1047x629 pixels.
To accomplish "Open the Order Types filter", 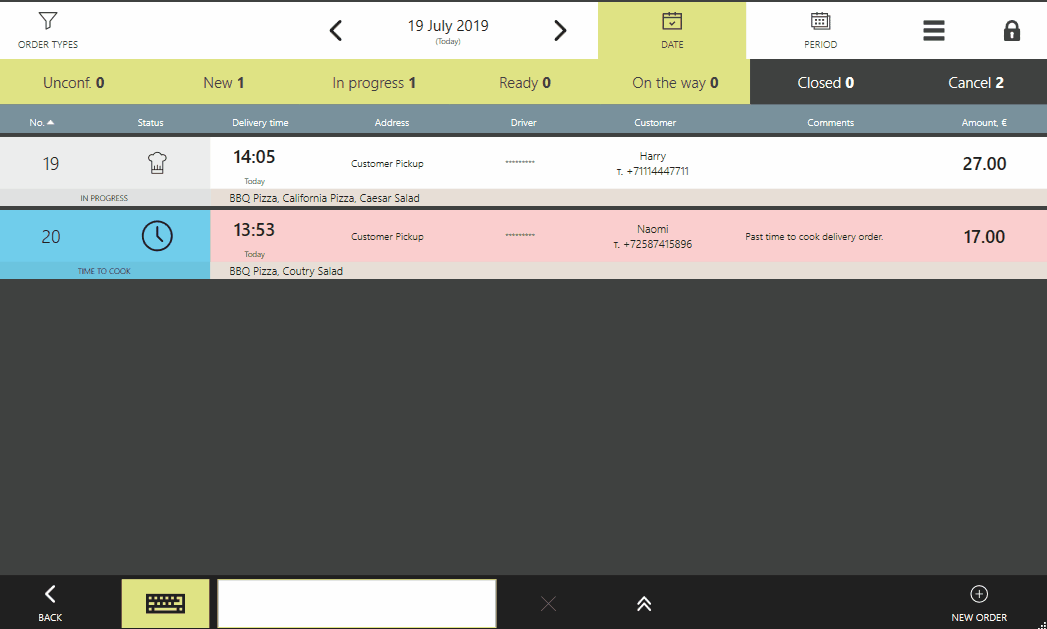I will (x=48, y=30).
